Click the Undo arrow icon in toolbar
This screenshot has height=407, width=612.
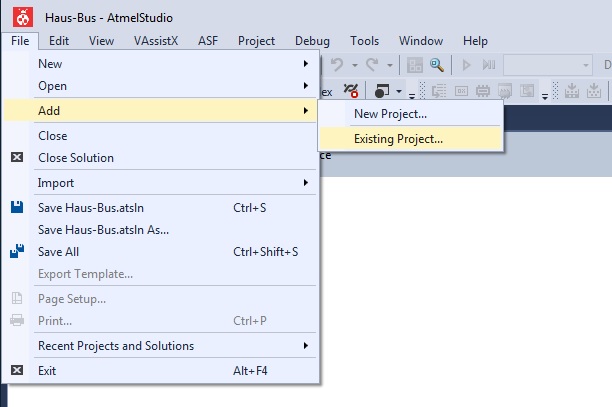(337, 65)
